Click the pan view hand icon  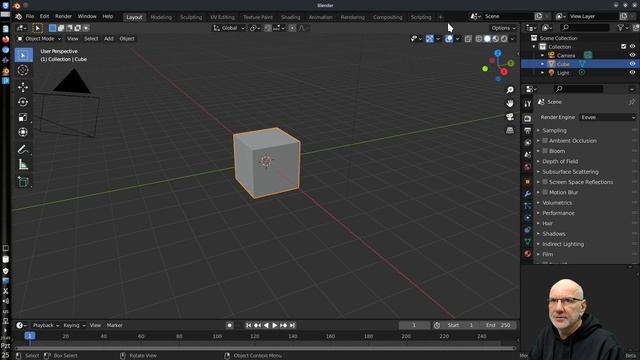point(510,103)
